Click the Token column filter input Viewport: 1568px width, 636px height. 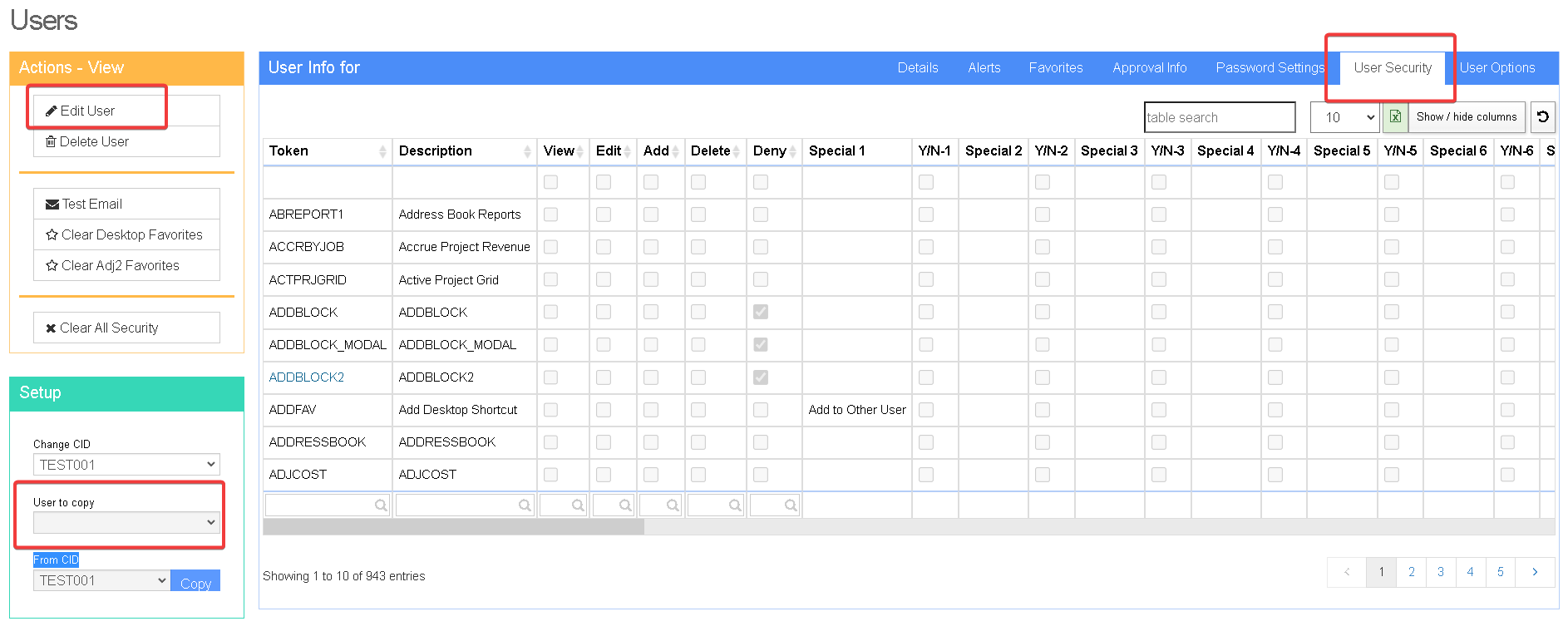point(327,505)
